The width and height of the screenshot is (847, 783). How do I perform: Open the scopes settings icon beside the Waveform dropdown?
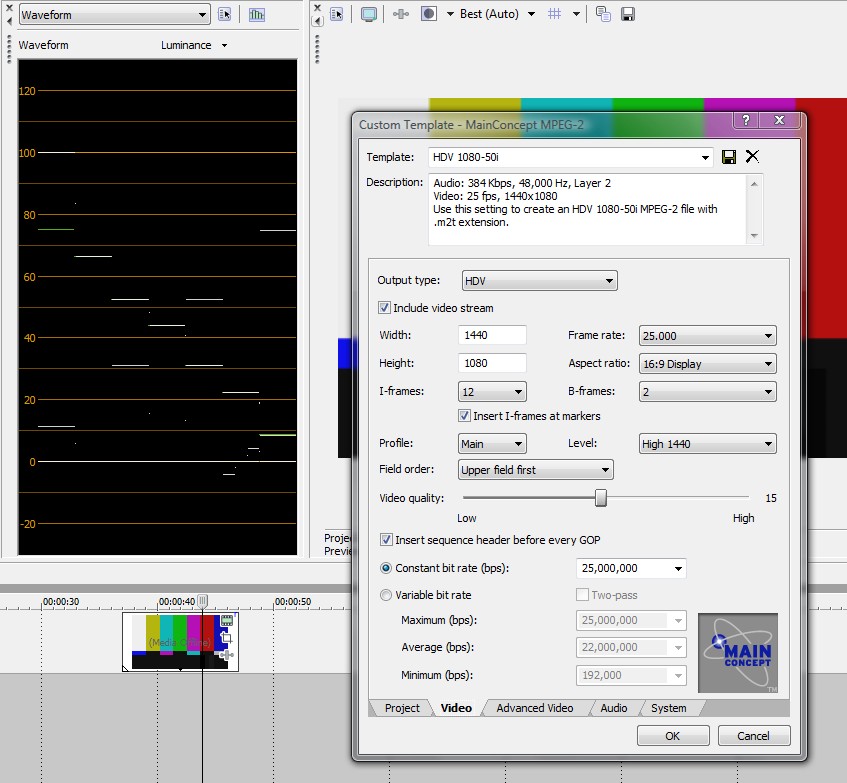224,14
